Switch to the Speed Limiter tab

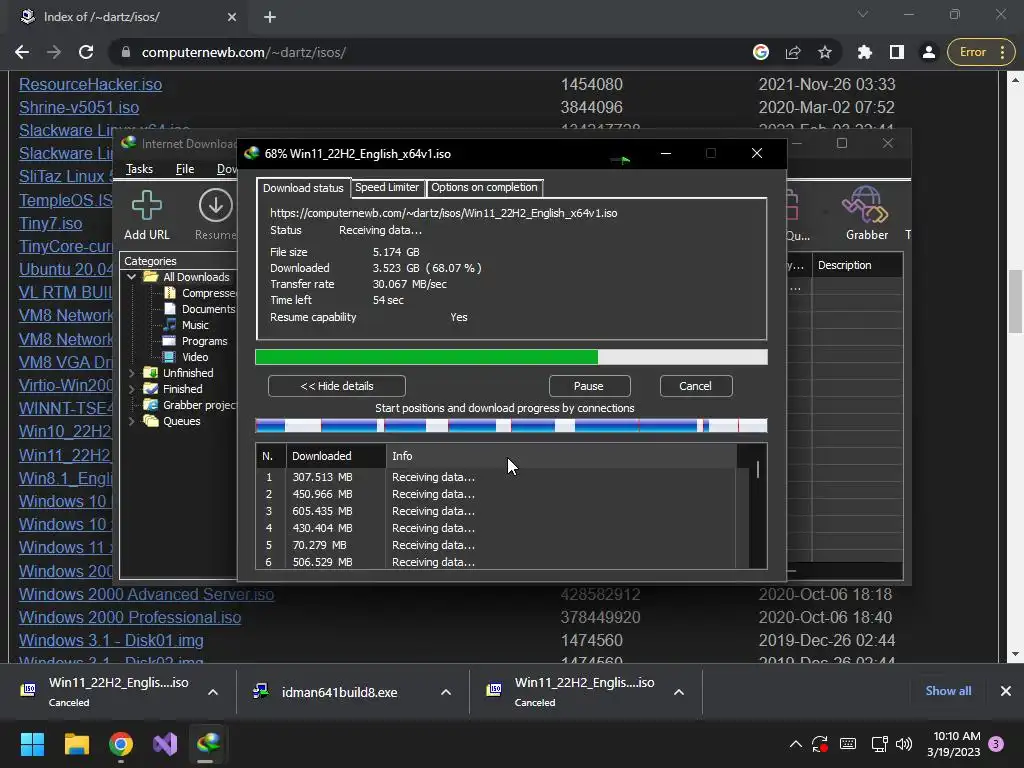coord(387,187)
